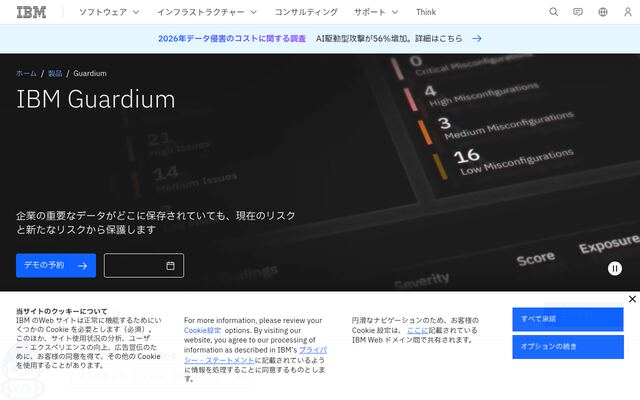640x400 pixels.
Task: Click the IBM logo
Action: [31, 12]
